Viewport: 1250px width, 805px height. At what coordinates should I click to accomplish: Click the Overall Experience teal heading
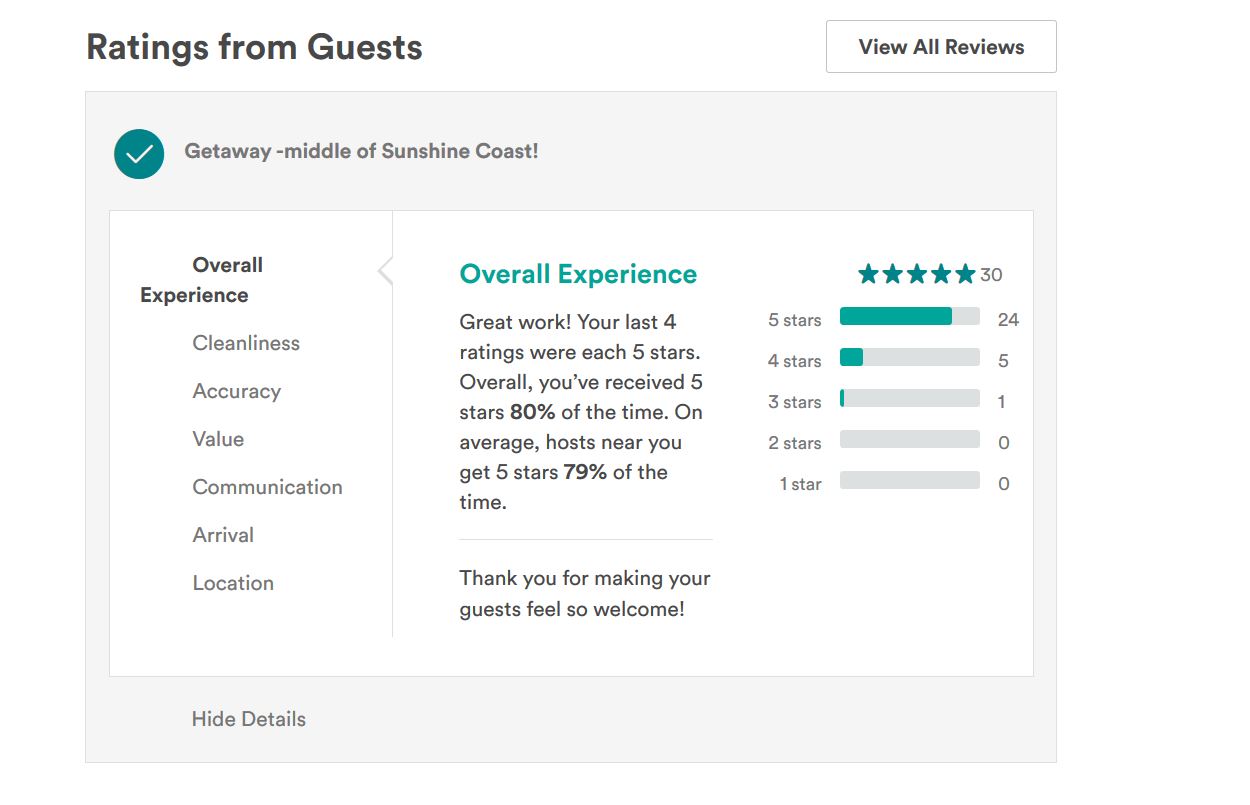point(578,274)
